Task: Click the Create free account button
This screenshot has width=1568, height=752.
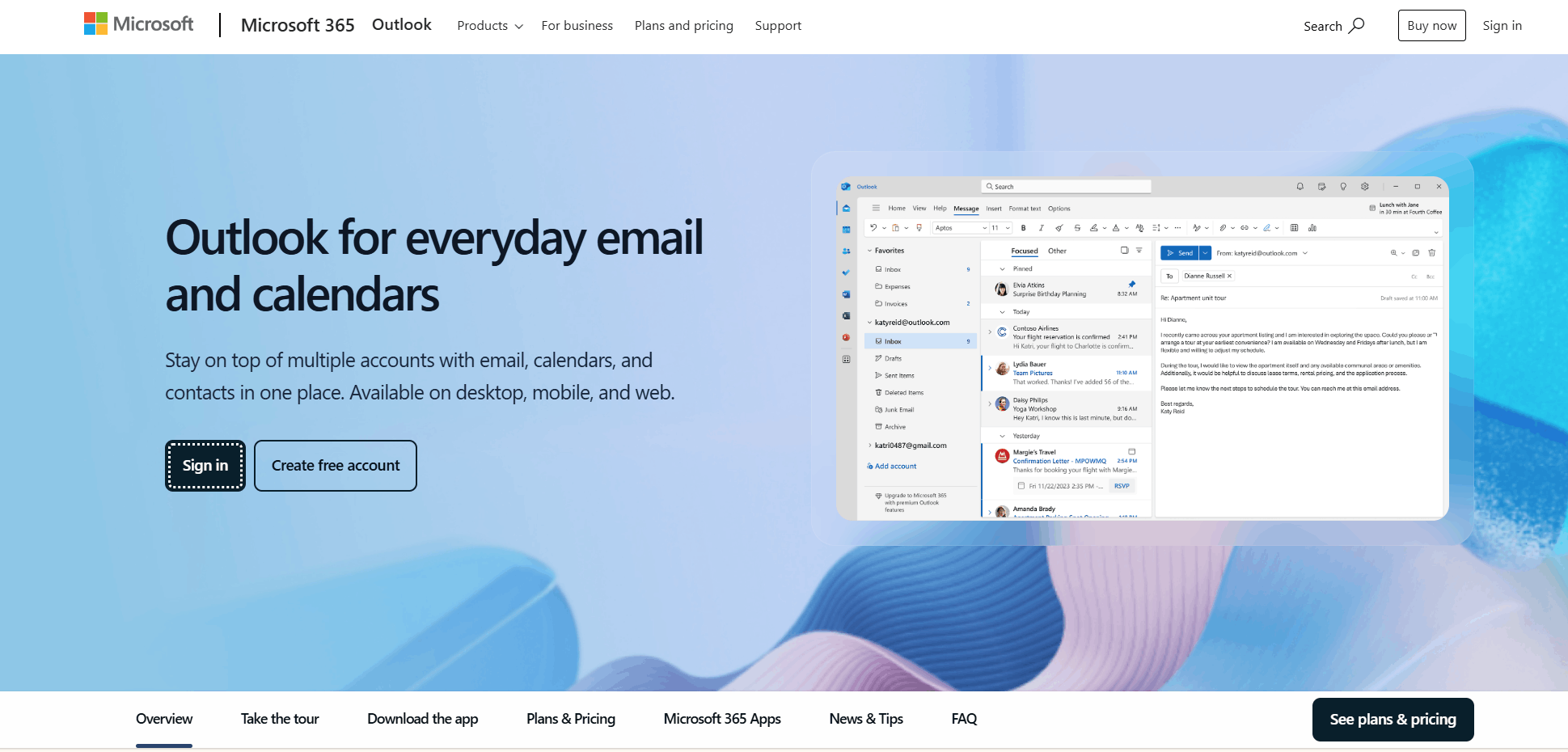Action: pos(335,466)
